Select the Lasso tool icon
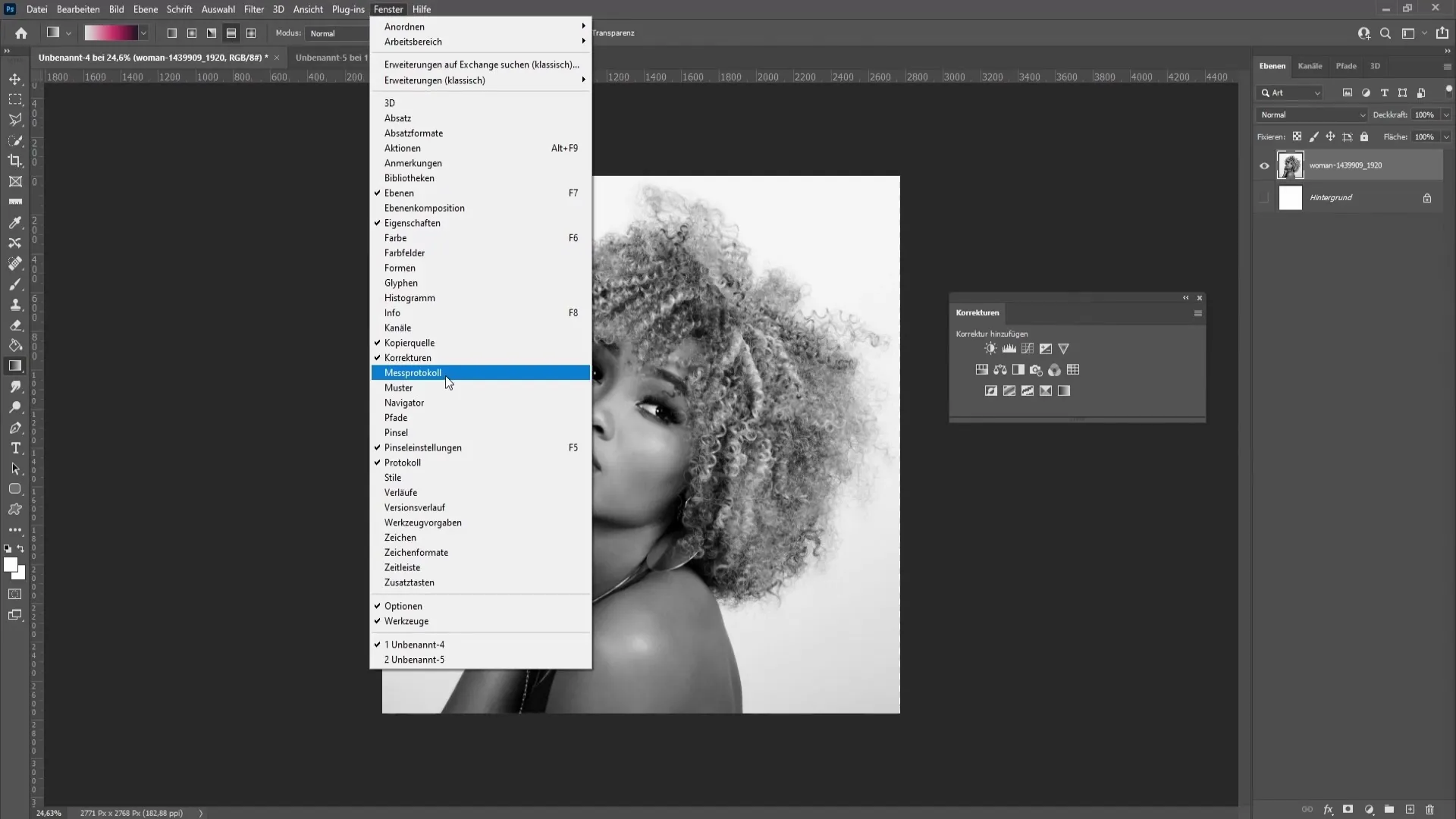The width and height of the screenshot is (1456, 819). point(15,120)
